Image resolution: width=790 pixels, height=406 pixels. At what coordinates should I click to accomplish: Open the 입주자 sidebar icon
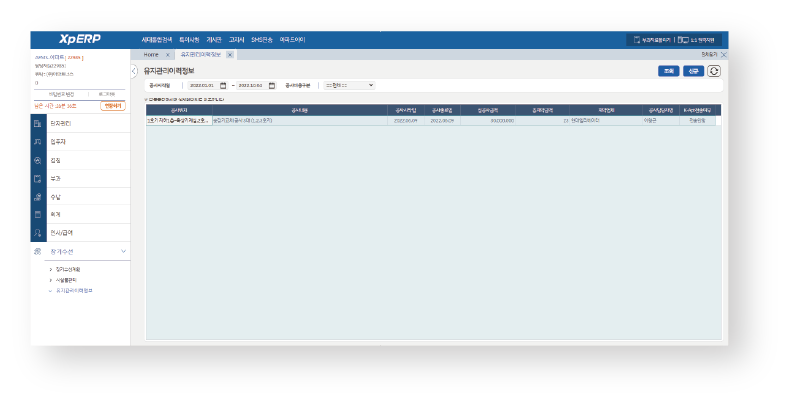[x=38, y=142]
